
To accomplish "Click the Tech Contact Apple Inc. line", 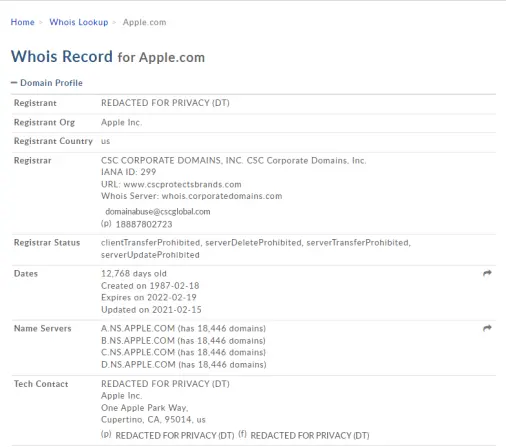I will tap(121, 396).
